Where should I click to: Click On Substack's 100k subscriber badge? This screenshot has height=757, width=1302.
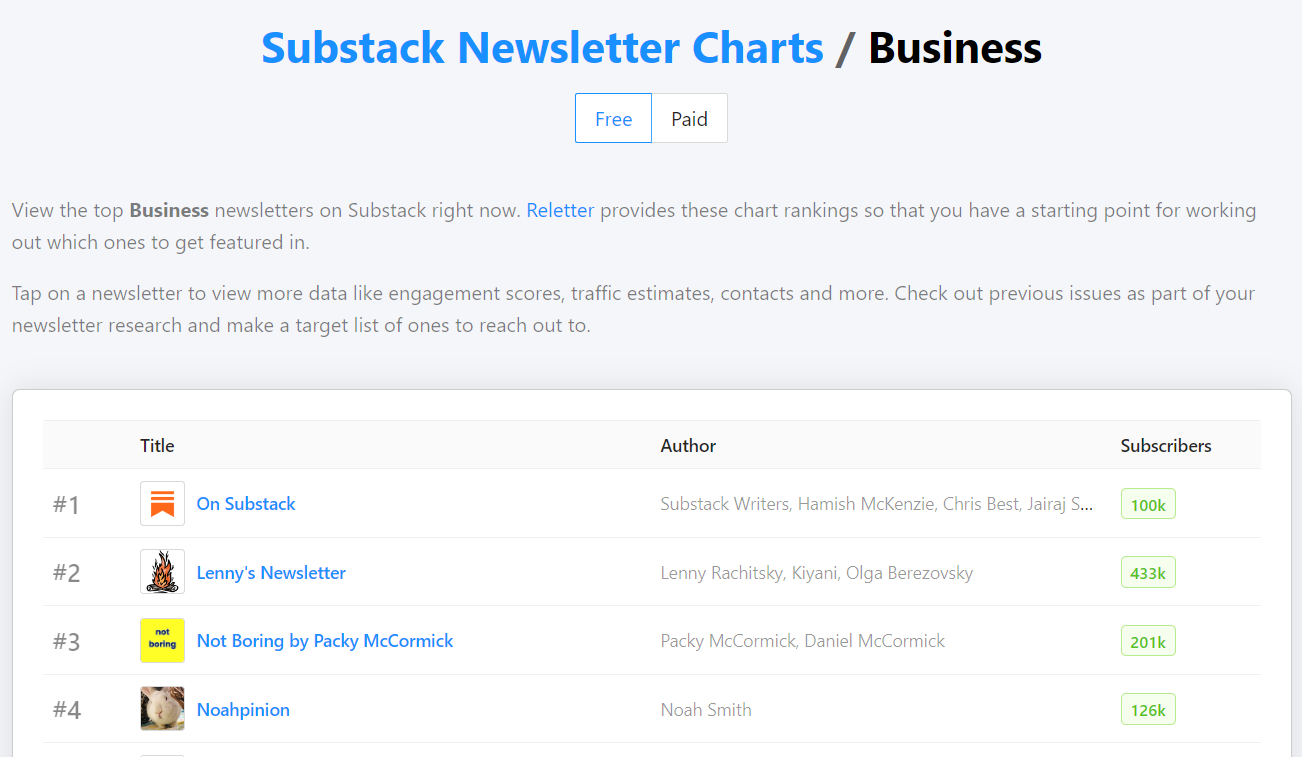point(1148,503)
